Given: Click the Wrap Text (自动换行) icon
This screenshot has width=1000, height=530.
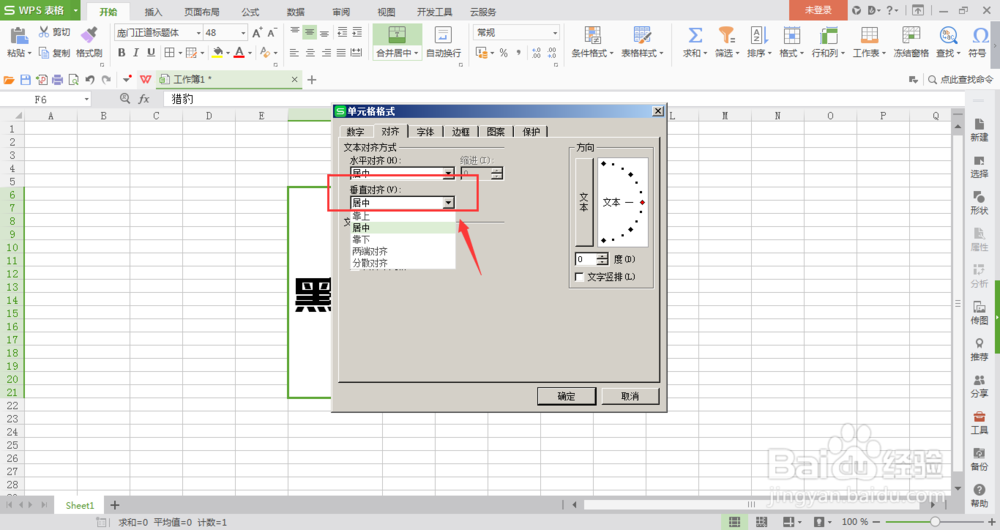Looking at the screenshot, I should click(x=443, y=36).
